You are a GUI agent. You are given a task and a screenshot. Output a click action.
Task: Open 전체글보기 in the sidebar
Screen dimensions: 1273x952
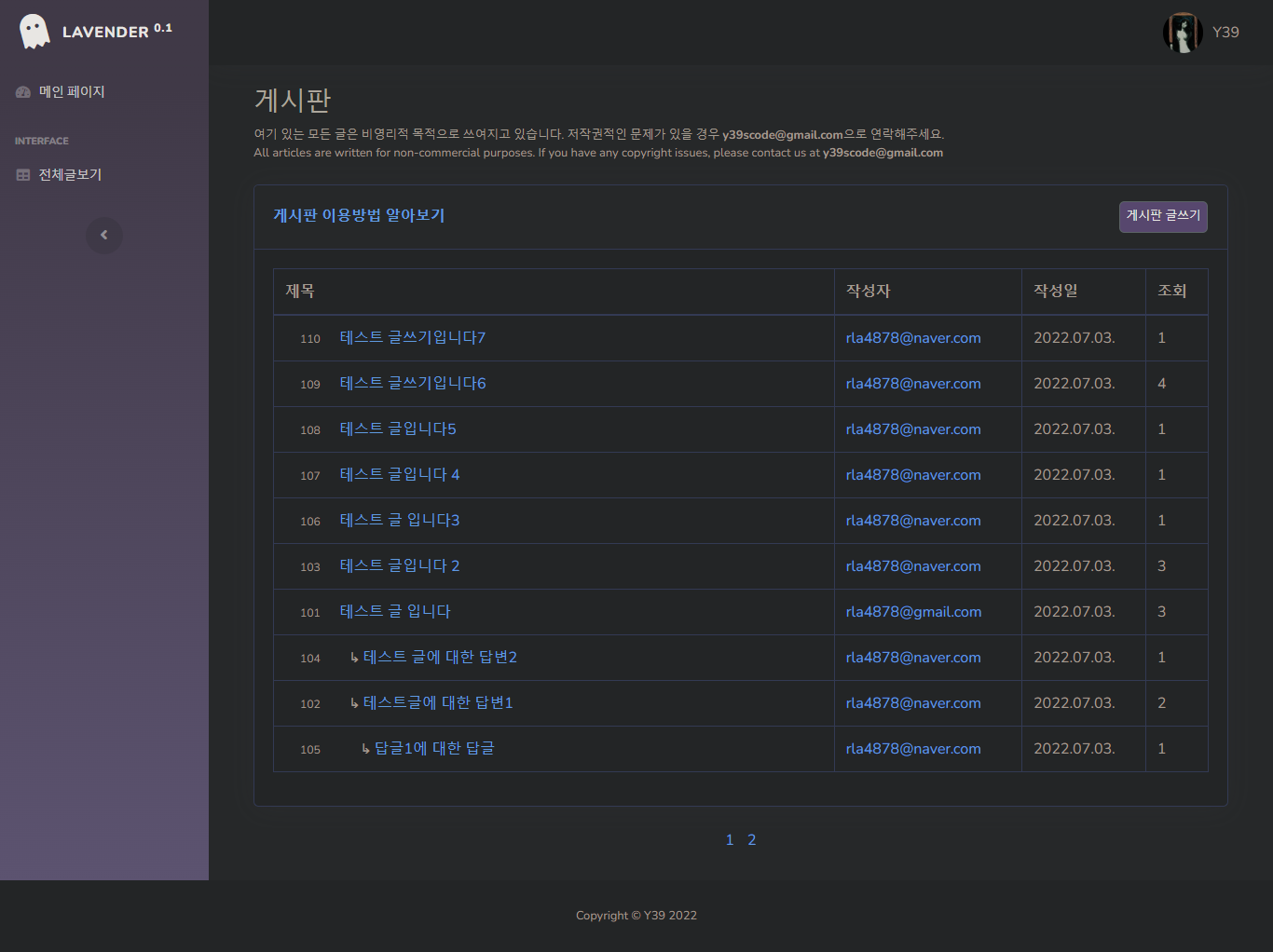pos(70,175)
